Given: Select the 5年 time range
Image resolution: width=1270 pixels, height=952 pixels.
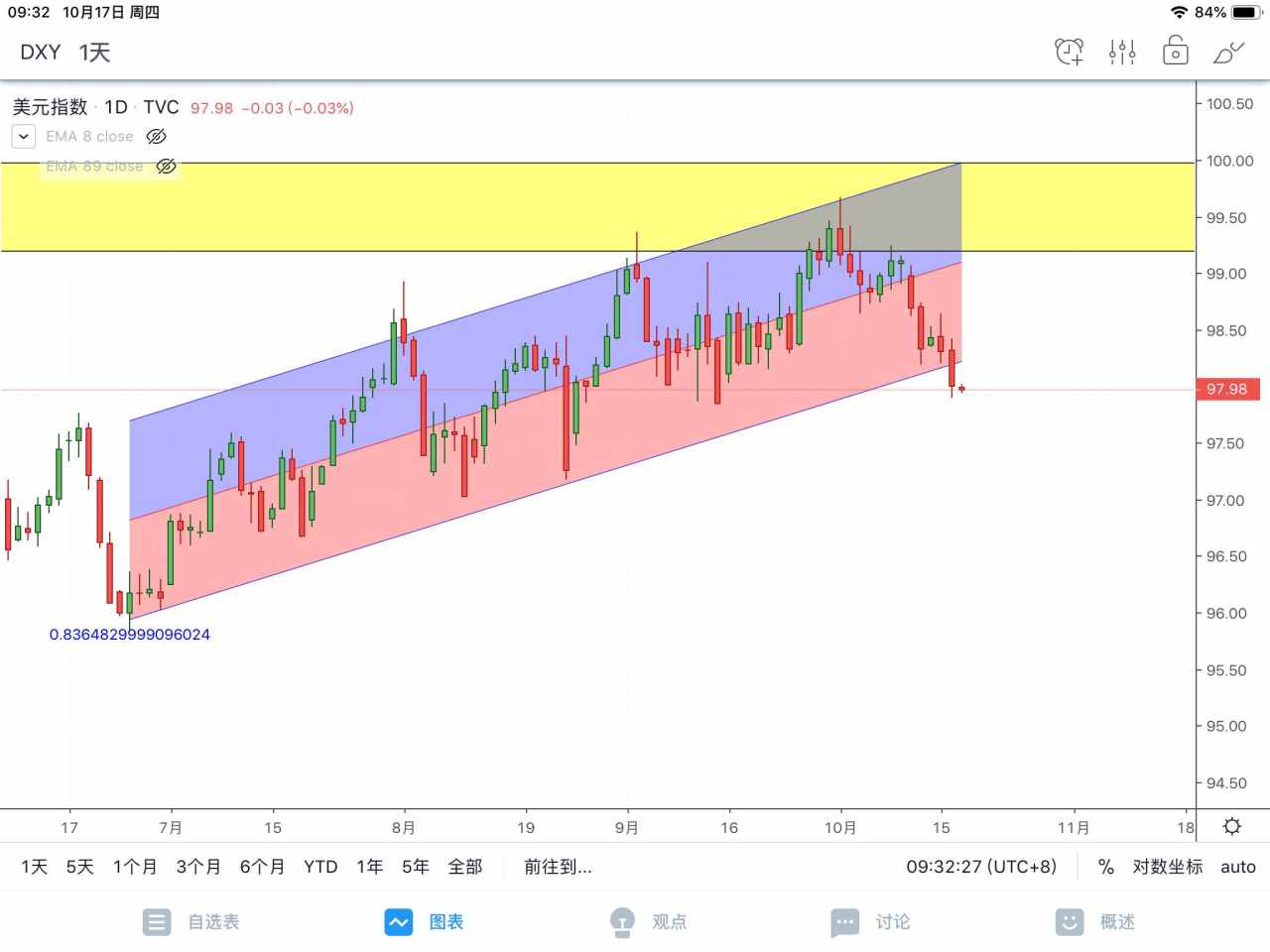Looking at the screenshot, I should coord(416,867).
